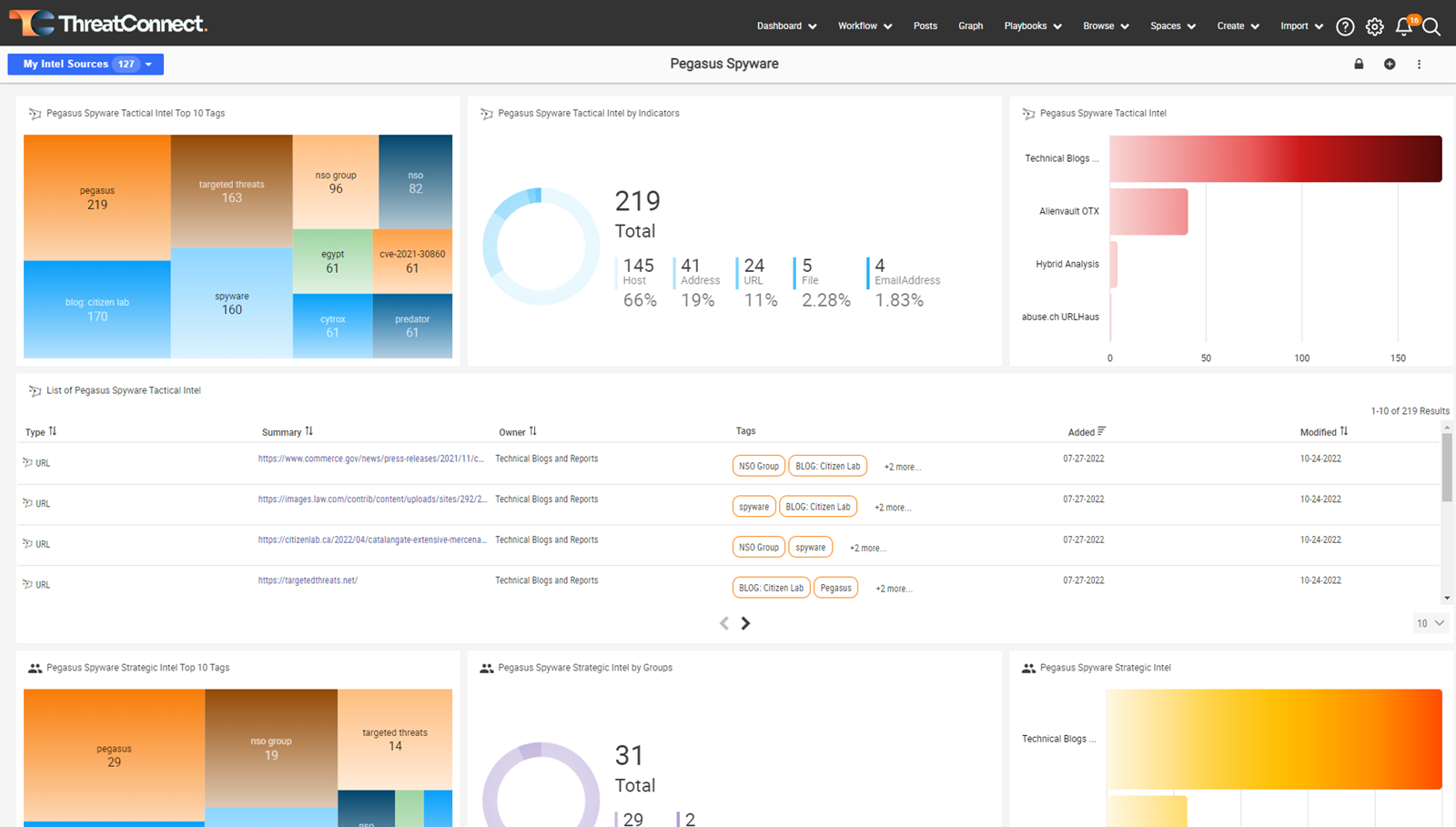Go to the previous results page arrow
Screen dimensions: 1456x827
(x=724, y=623)
